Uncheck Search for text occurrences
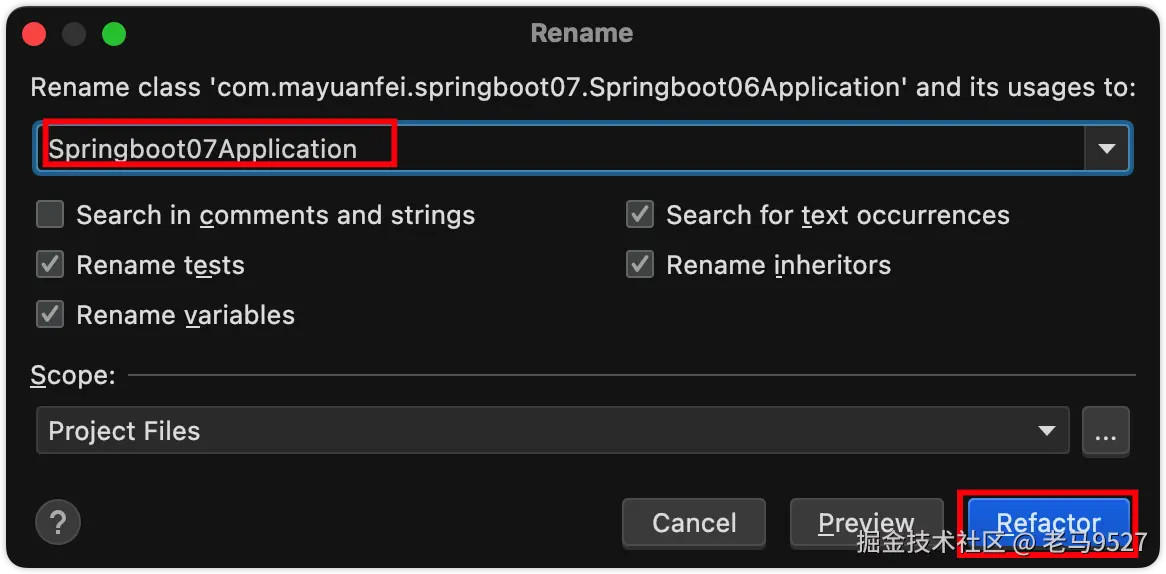This screenshot has width=1166, height=574. pos(640,215)
